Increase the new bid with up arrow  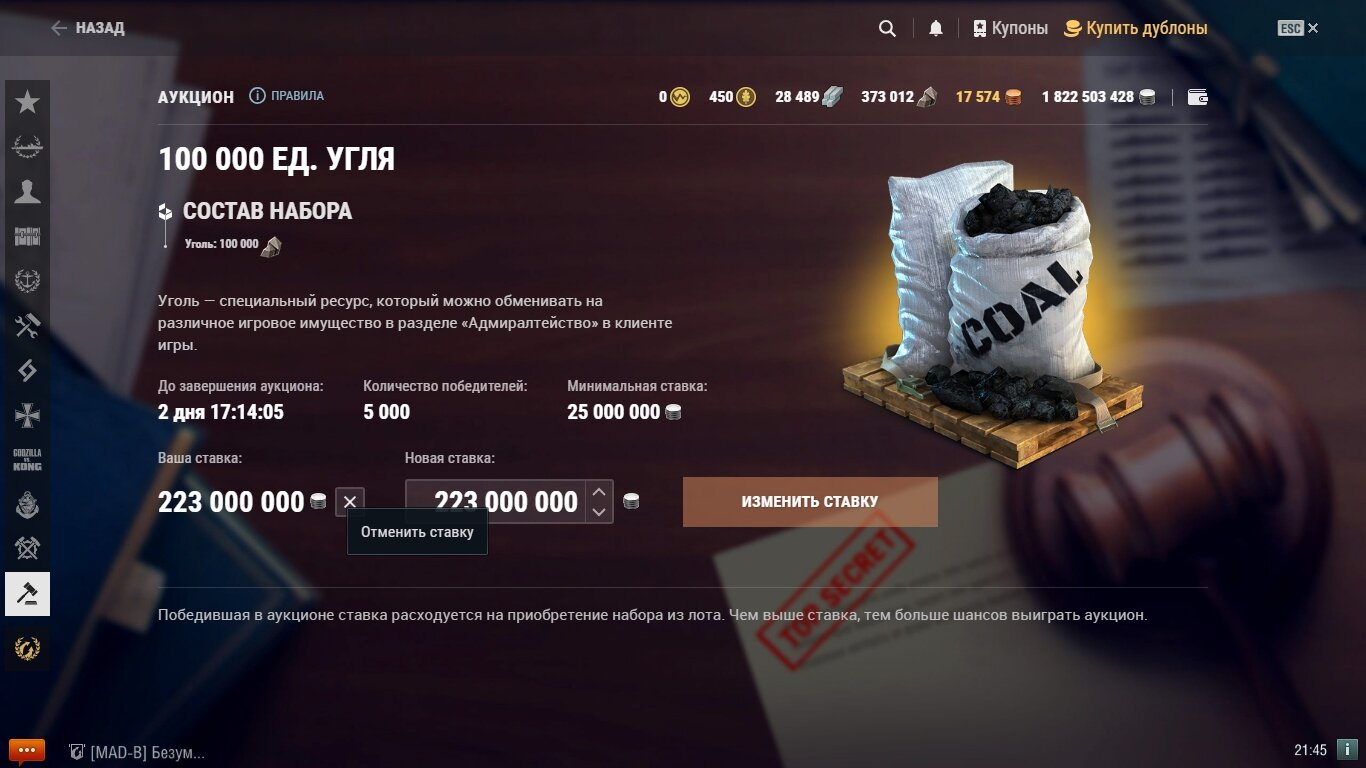coord(599,491)
